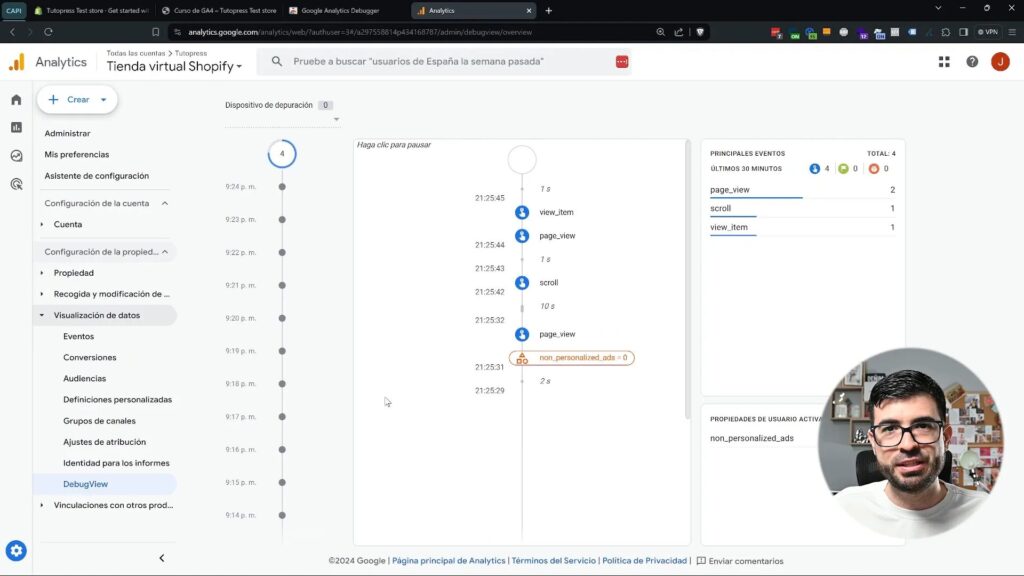Click the Analytics logo
Screen dimensions: 1024x576
[17, 62]
